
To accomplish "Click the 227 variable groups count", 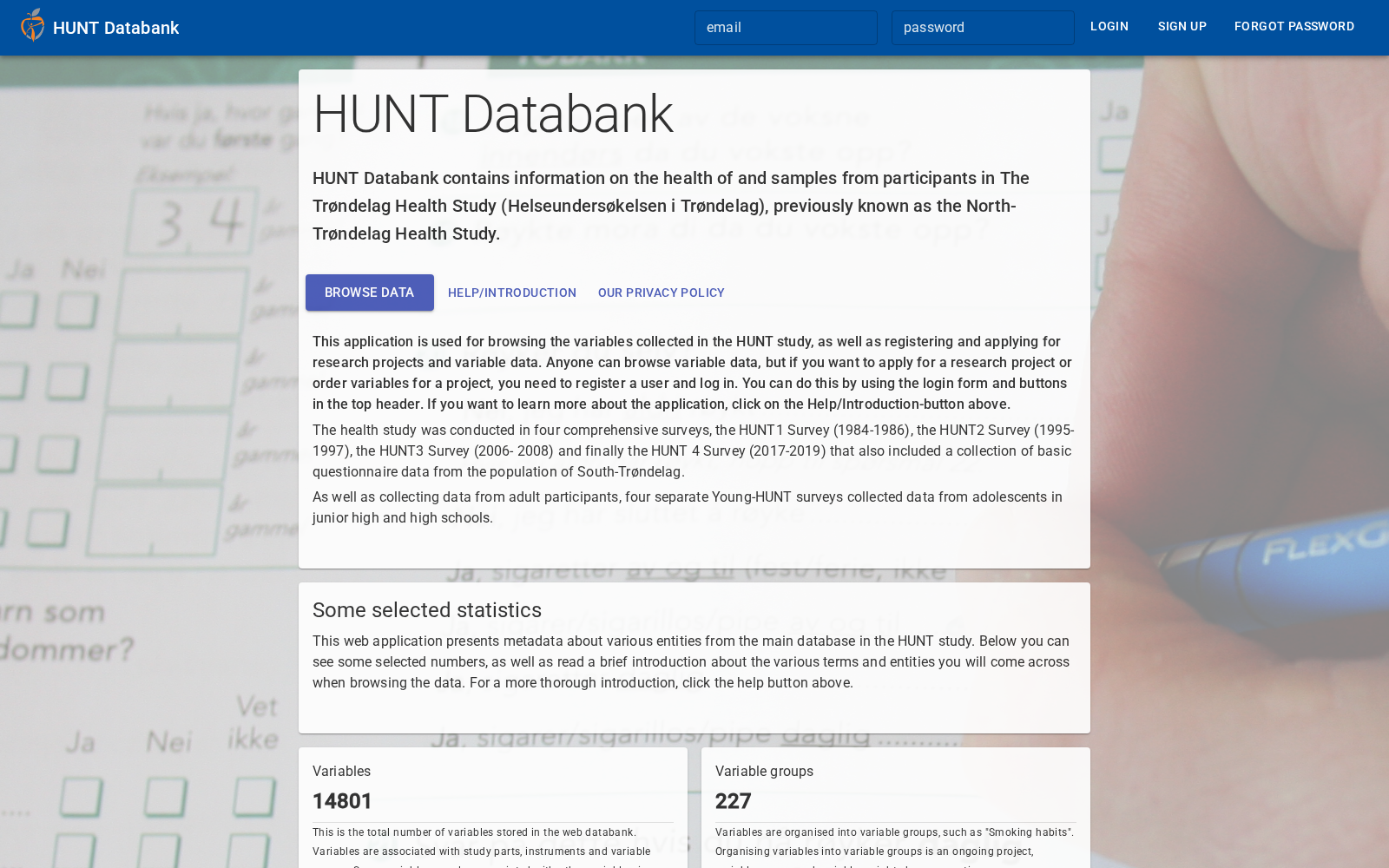I will (x=734, y=801).
